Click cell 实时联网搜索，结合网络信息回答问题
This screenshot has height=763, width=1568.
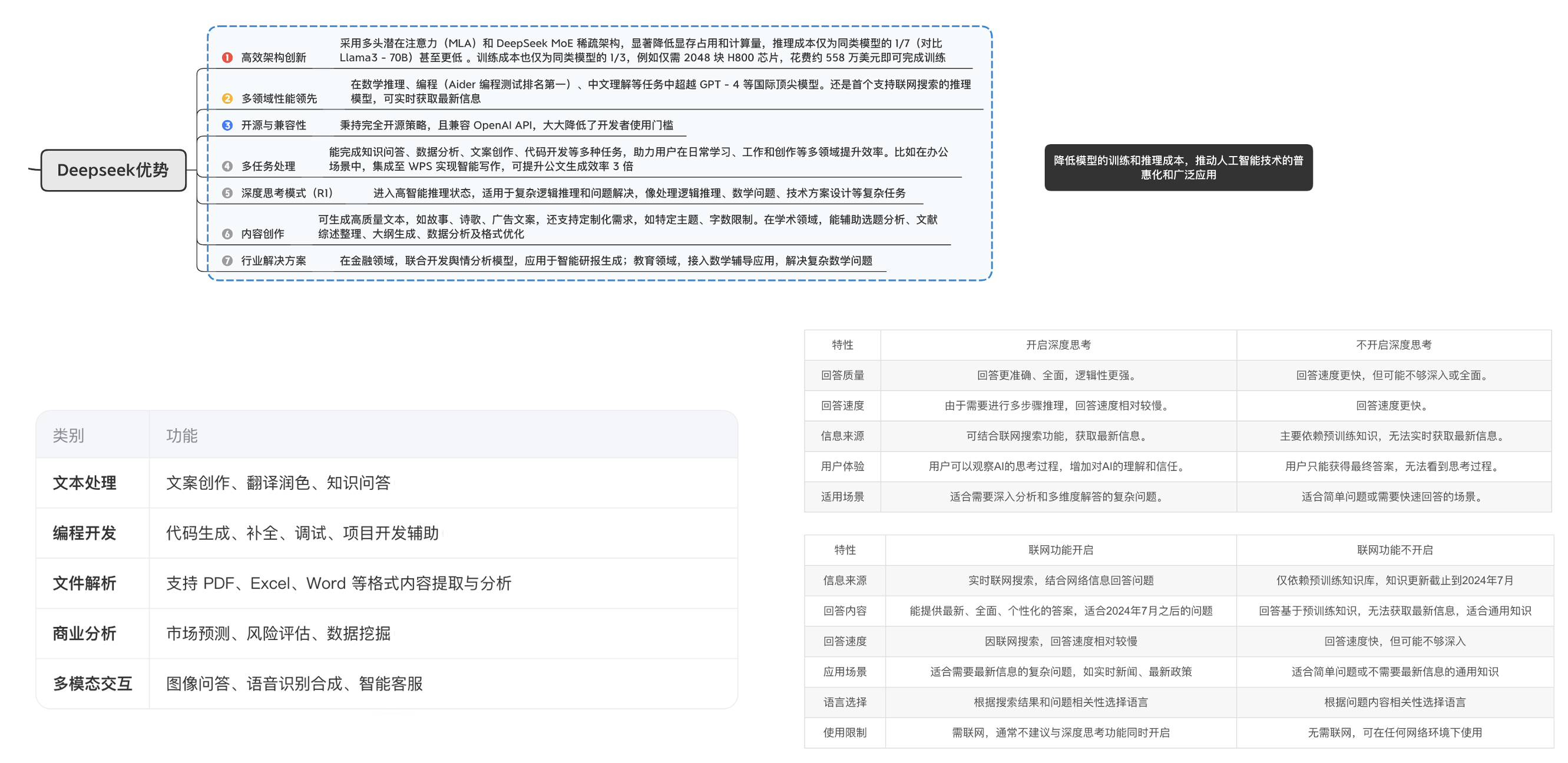point(1060,580)
